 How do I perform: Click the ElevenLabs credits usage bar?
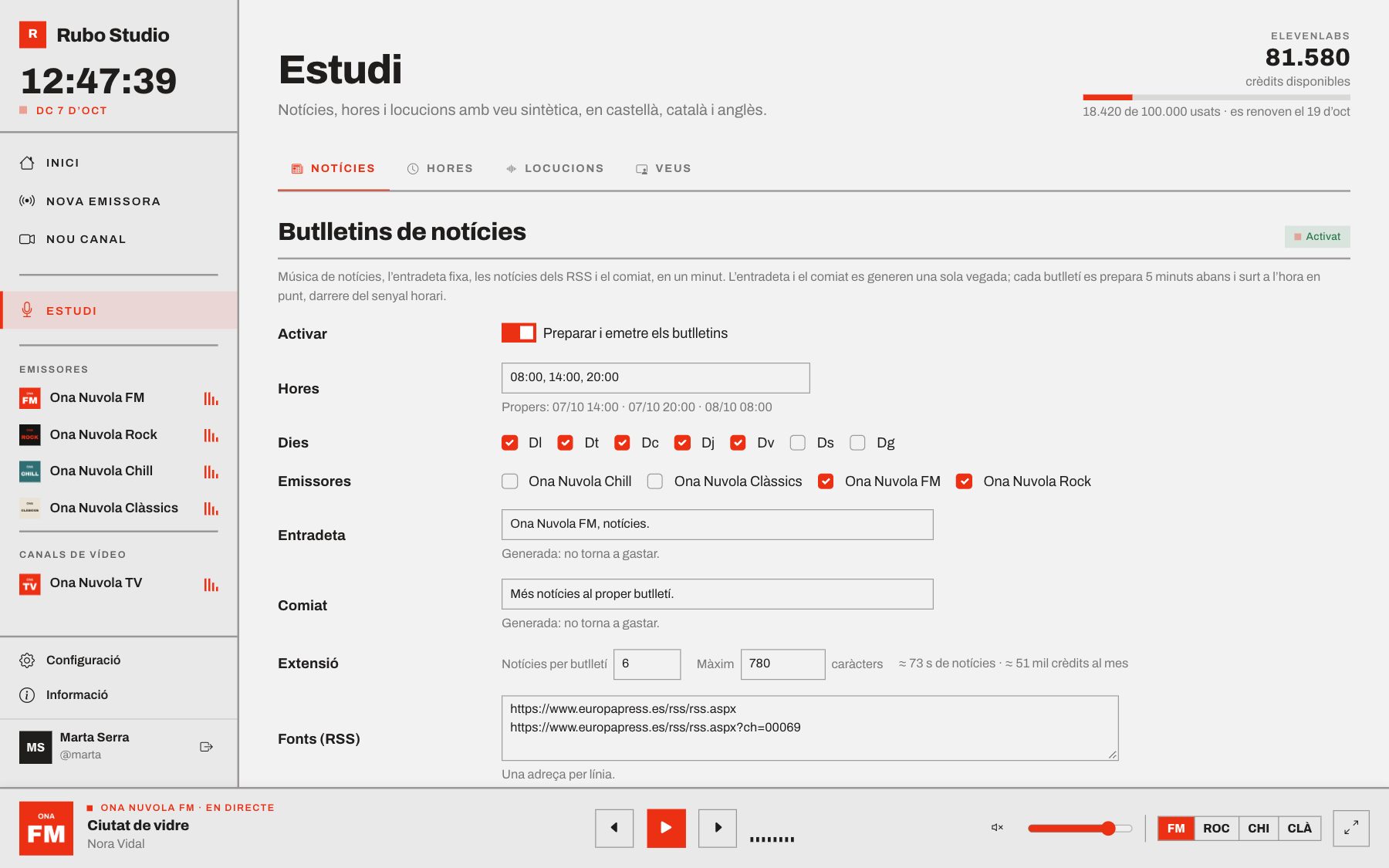pyautogui.click(x=1216, y=97)
